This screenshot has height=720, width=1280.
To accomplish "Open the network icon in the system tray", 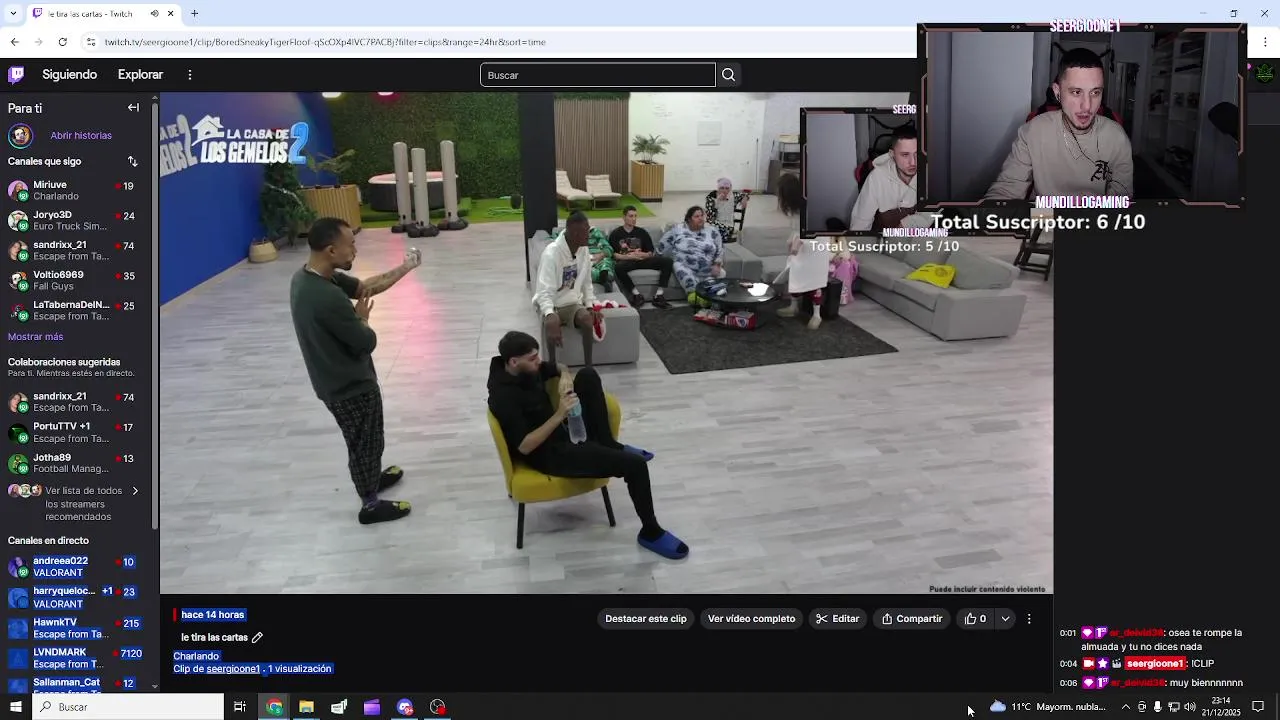I will click(x=1174, y=707).
